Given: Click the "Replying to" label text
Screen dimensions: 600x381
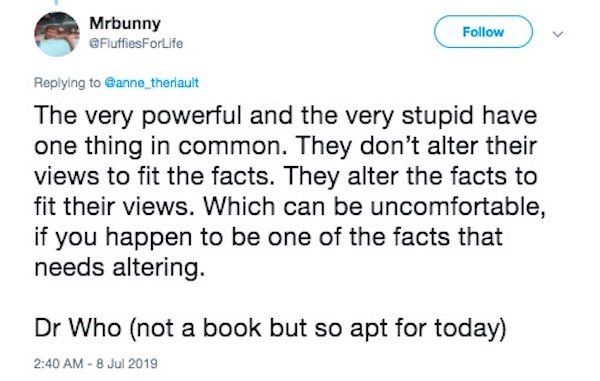Looking at the screenshot, I should point(67,83).
